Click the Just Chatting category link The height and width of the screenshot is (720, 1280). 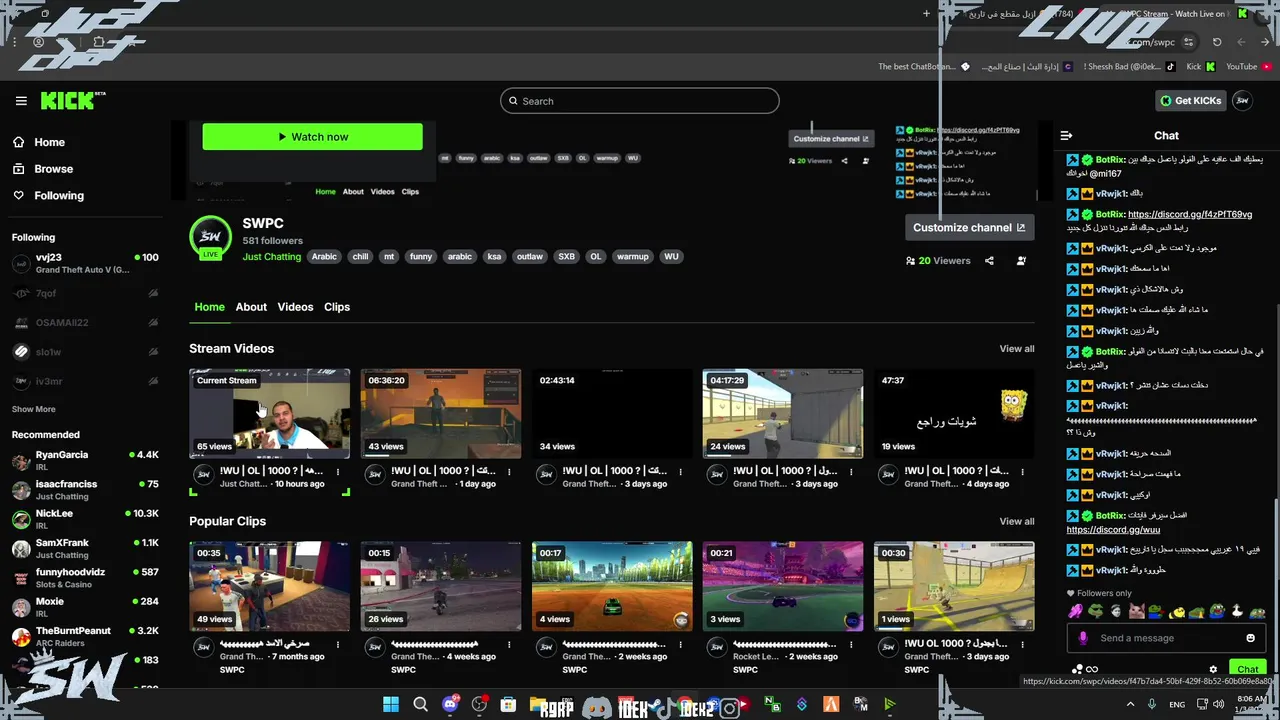[271, 257]
